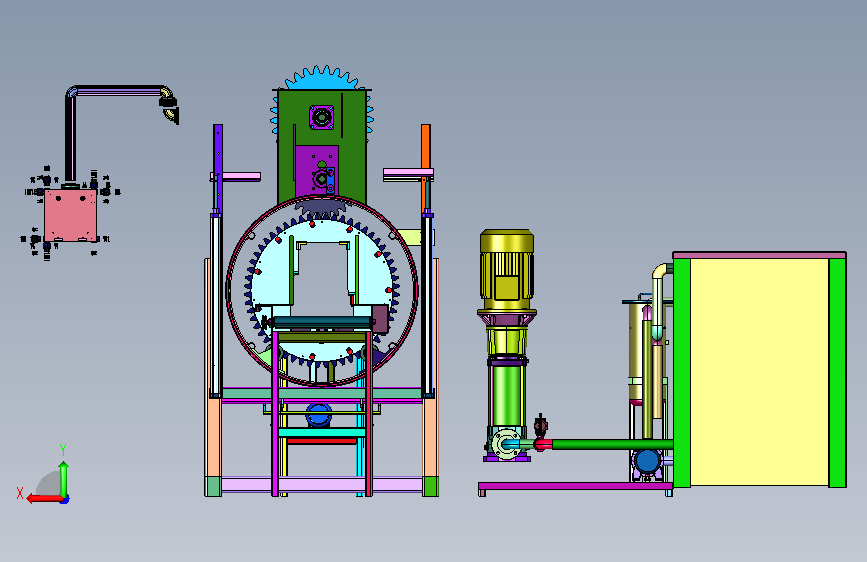Click the red X axis arrow of the triad
867x562 pixels.
(45, 498)
